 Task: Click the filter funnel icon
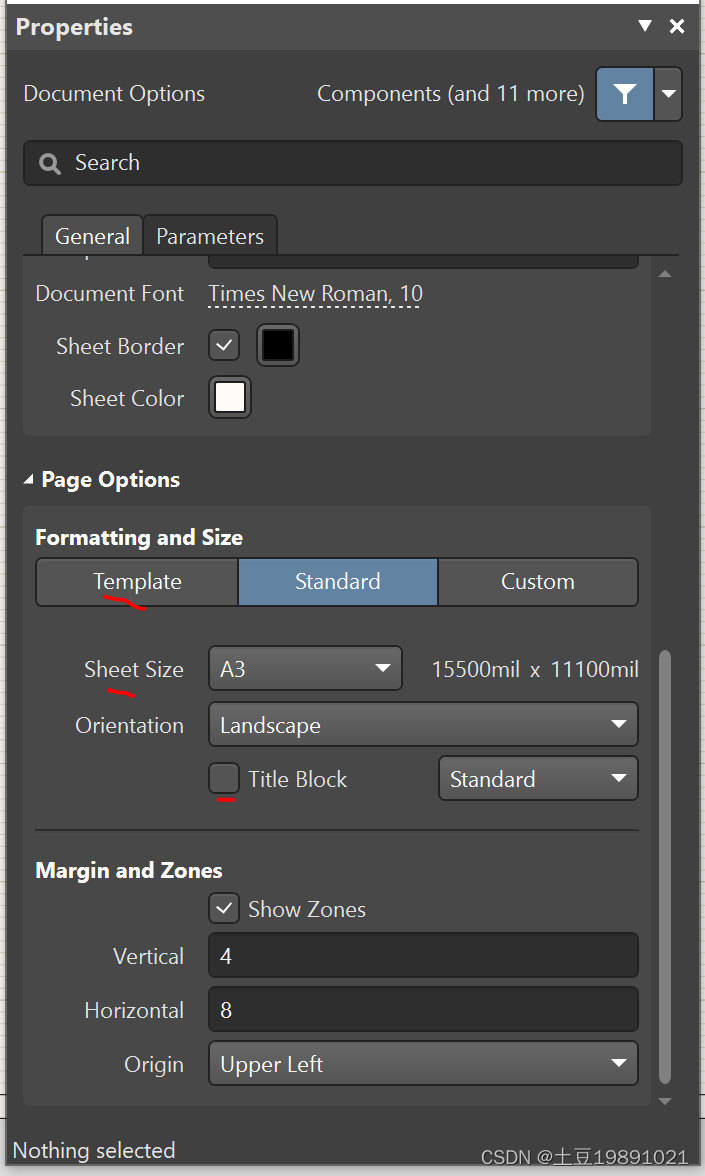click(625, 94)
